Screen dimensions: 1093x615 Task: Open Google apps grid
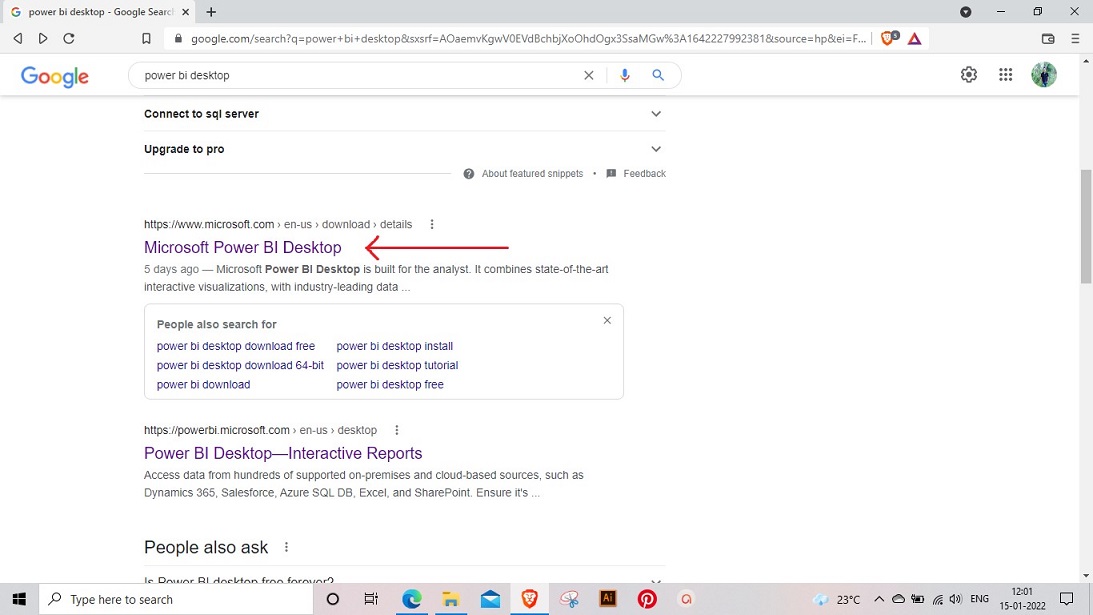[x=1005, y=75]
